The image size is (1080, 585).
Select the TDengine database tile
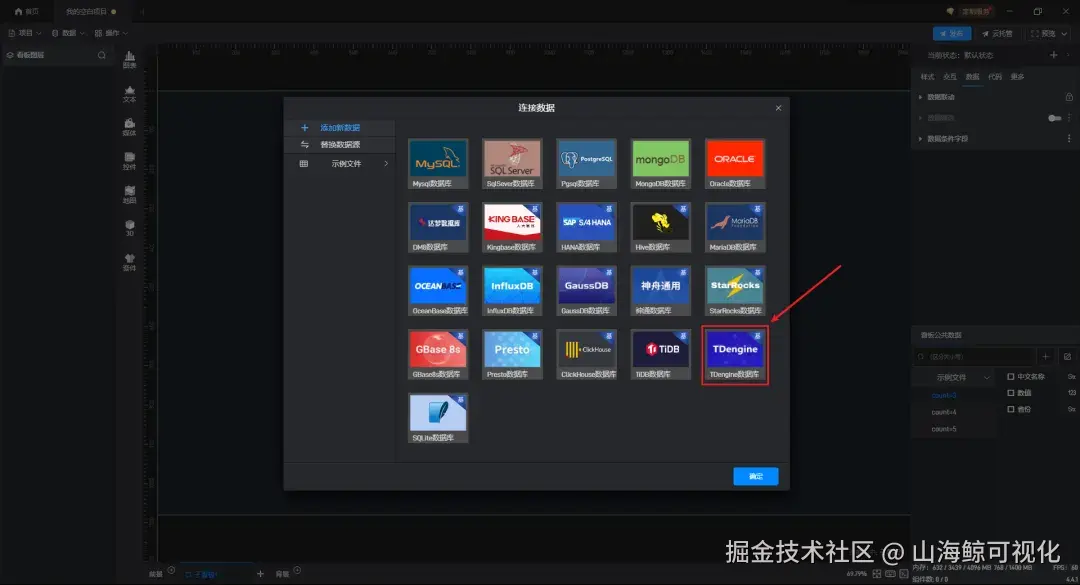coord(735,354)
